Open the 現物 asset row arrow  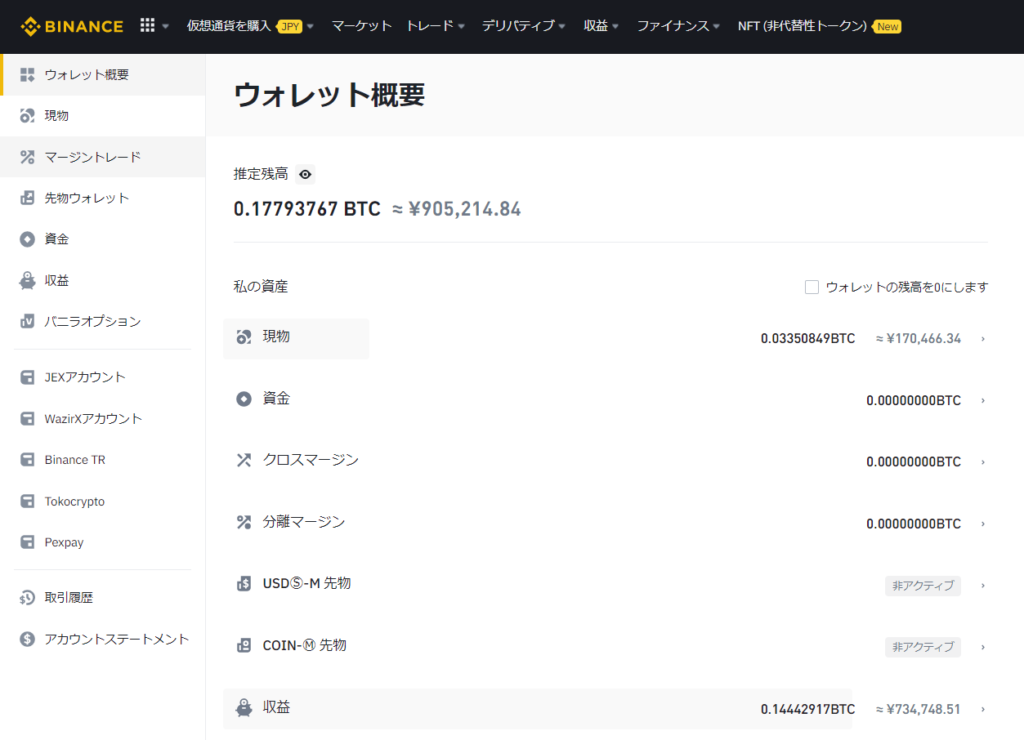click(983, 339)
